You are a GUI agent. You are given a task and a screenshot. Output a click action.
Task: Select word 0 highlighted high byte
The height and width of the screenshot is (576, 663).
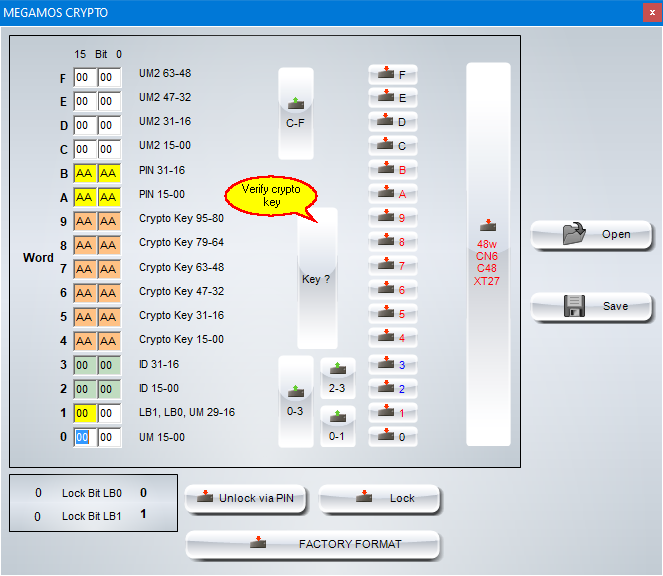click(x=85, y=437)
